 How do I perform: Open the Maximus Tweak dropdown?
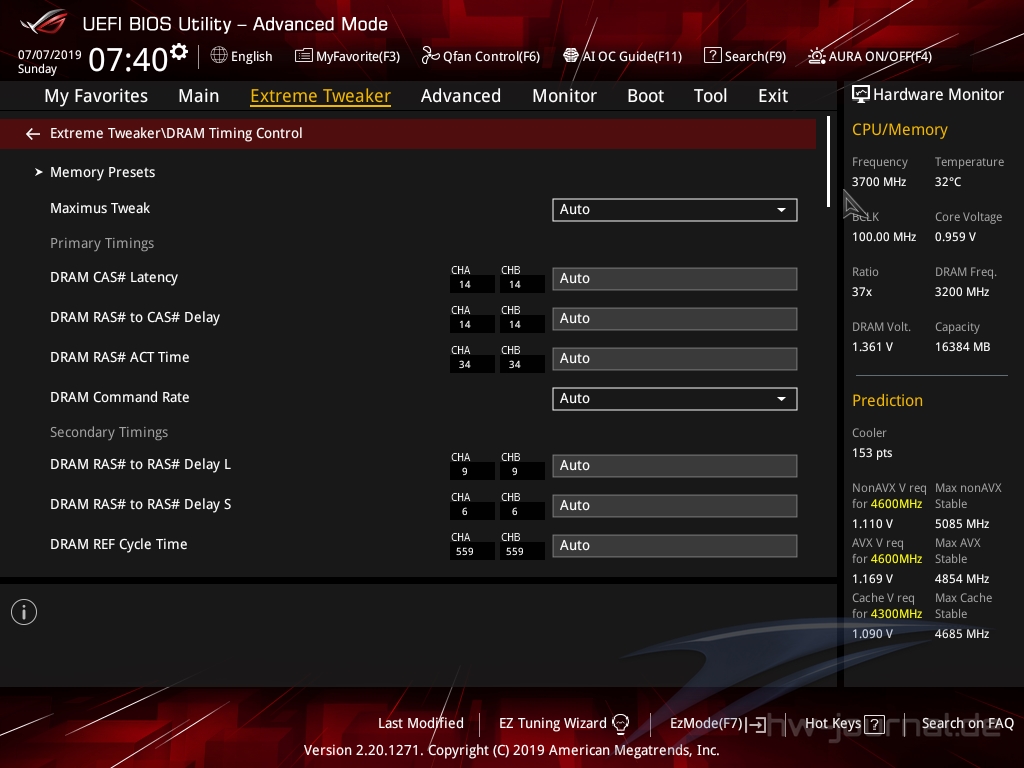tap(675, 210)
